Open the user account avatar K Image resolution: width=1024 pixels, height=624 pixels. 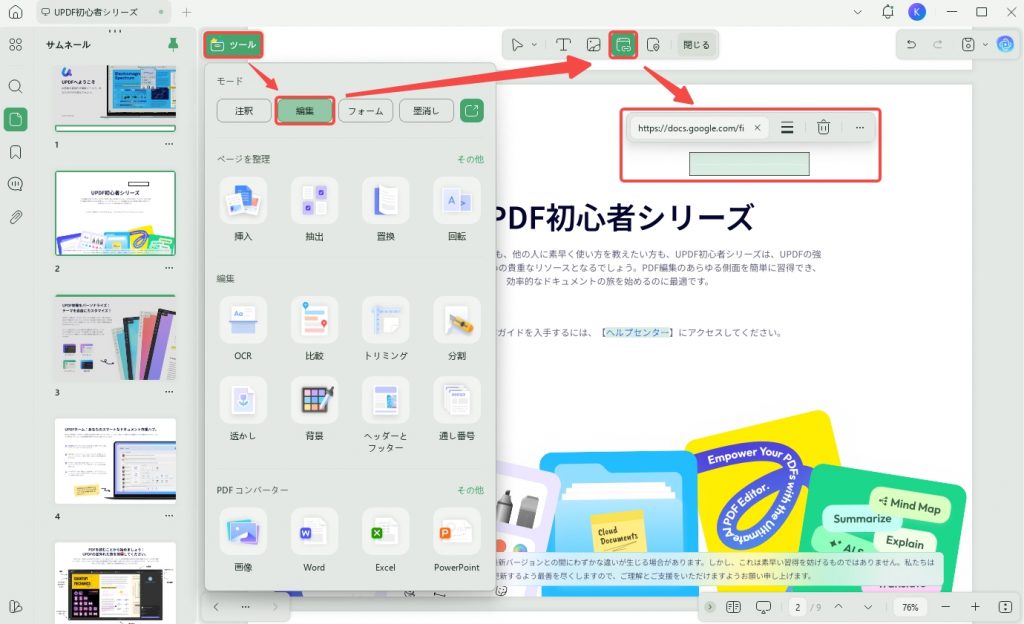[x=917, y=12]
